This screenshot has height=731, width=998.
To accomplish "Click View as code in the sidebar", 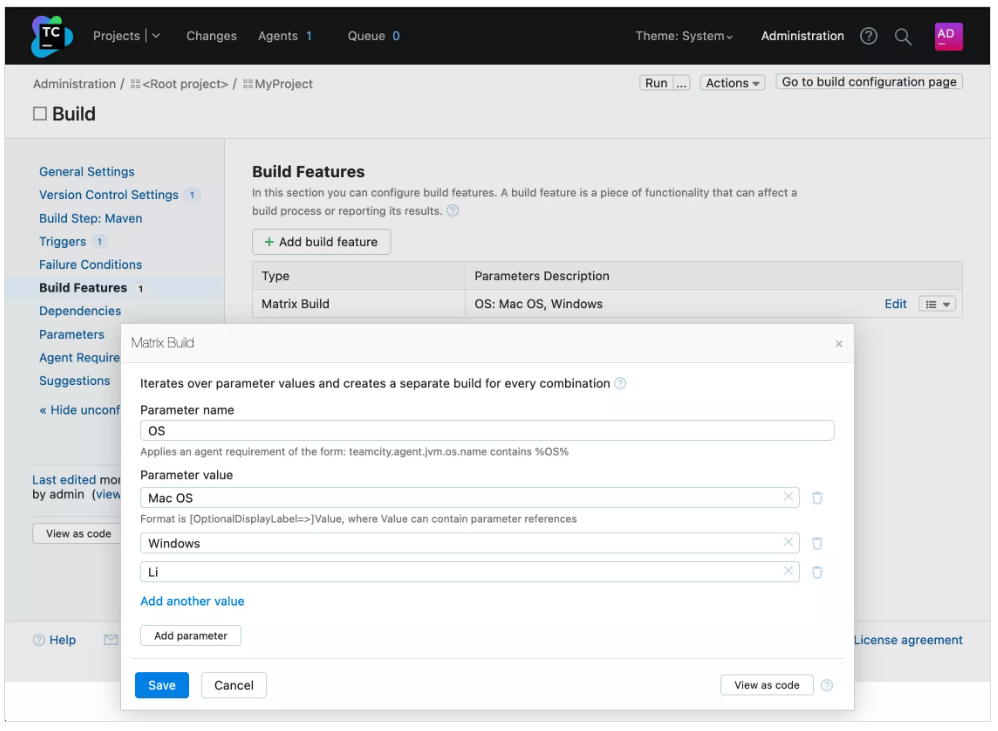I will 78,534.
